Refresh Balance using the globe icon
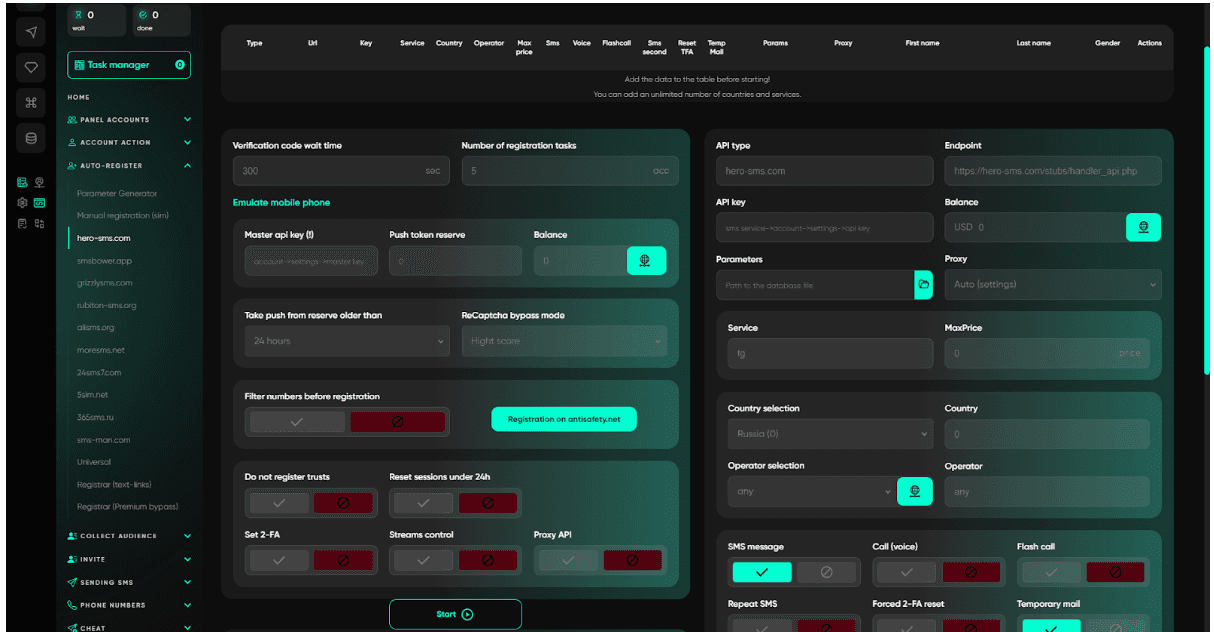1214x632 pixels. click(1143, 227)
